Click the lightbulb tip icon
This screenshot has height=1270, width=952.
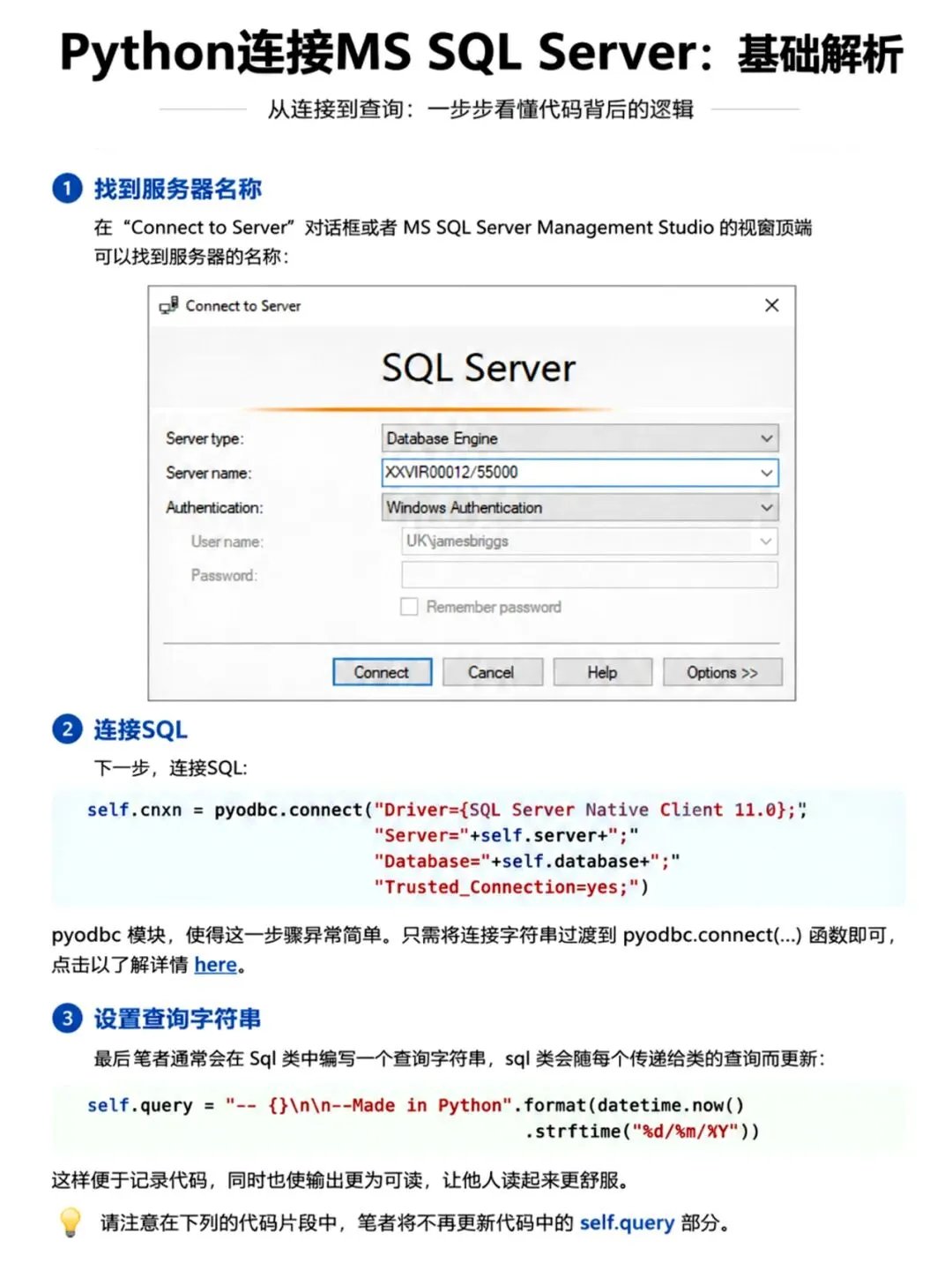point(70,1222)
